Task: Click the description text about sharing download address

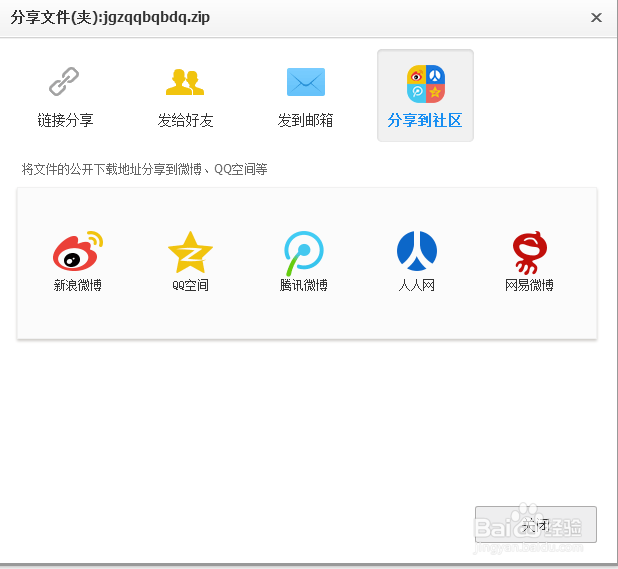Action: tap(144, 169)
